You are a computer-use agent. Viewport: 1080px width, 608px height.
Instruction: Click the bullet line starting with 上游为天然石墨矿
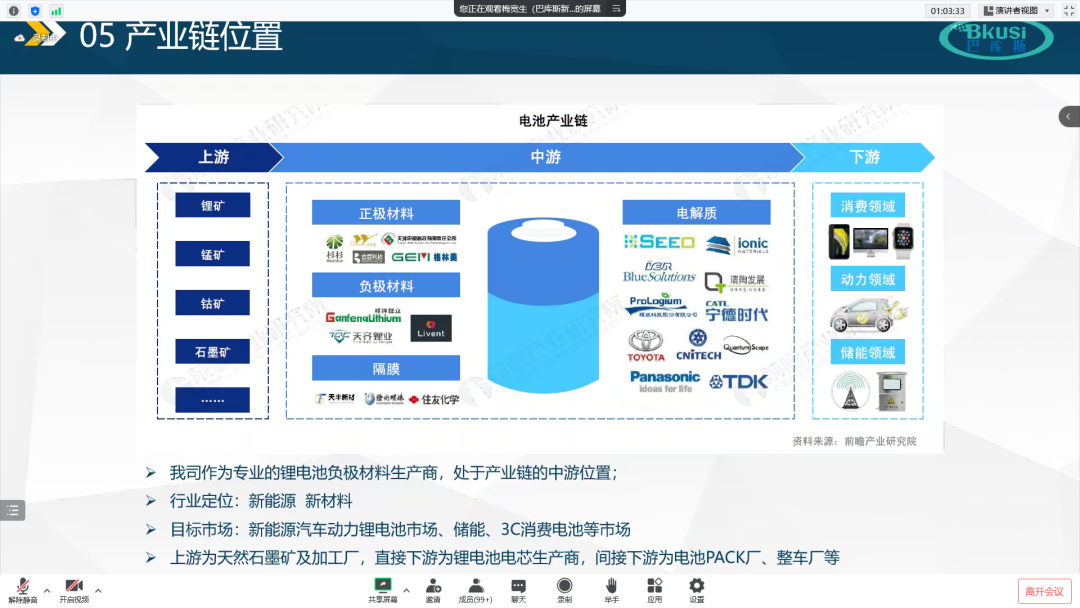click(x=505, y=558)
